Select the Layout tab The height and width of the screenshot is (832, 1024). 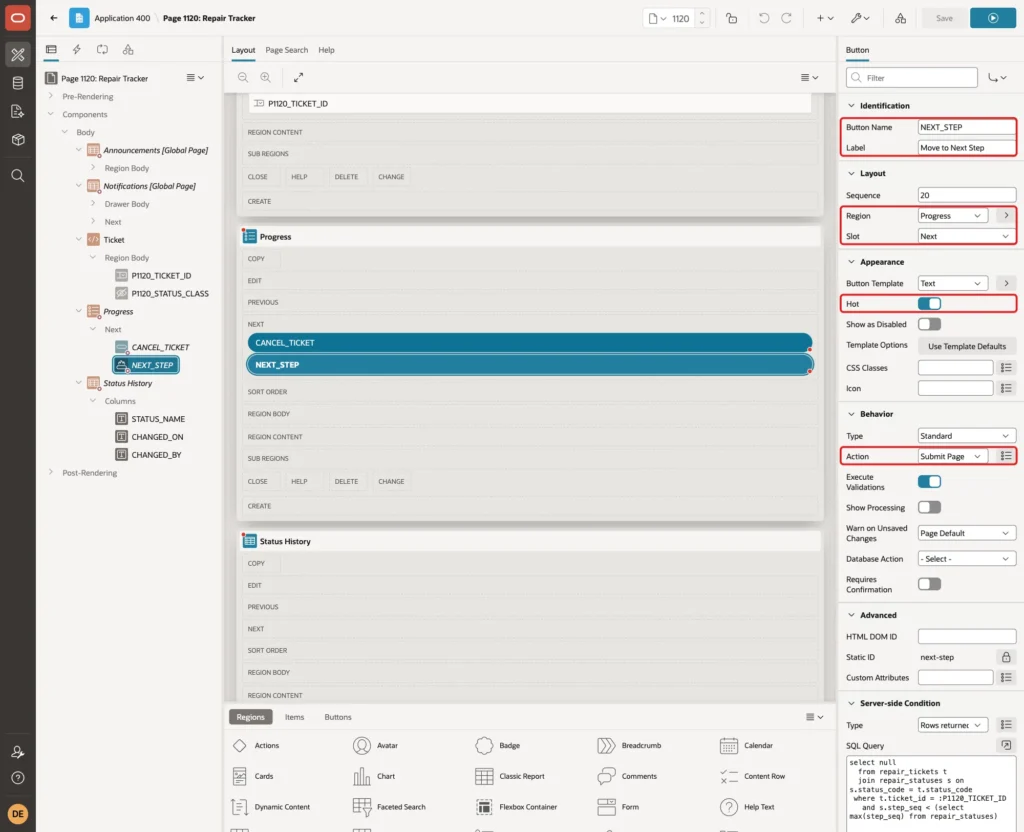tap(243, 50)
